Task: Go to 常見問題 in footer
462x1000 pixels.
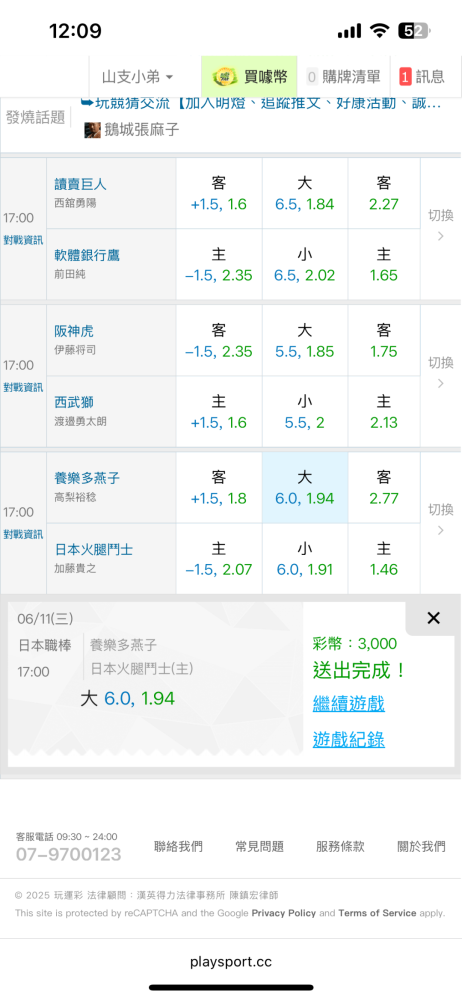Action: (259, 846)
